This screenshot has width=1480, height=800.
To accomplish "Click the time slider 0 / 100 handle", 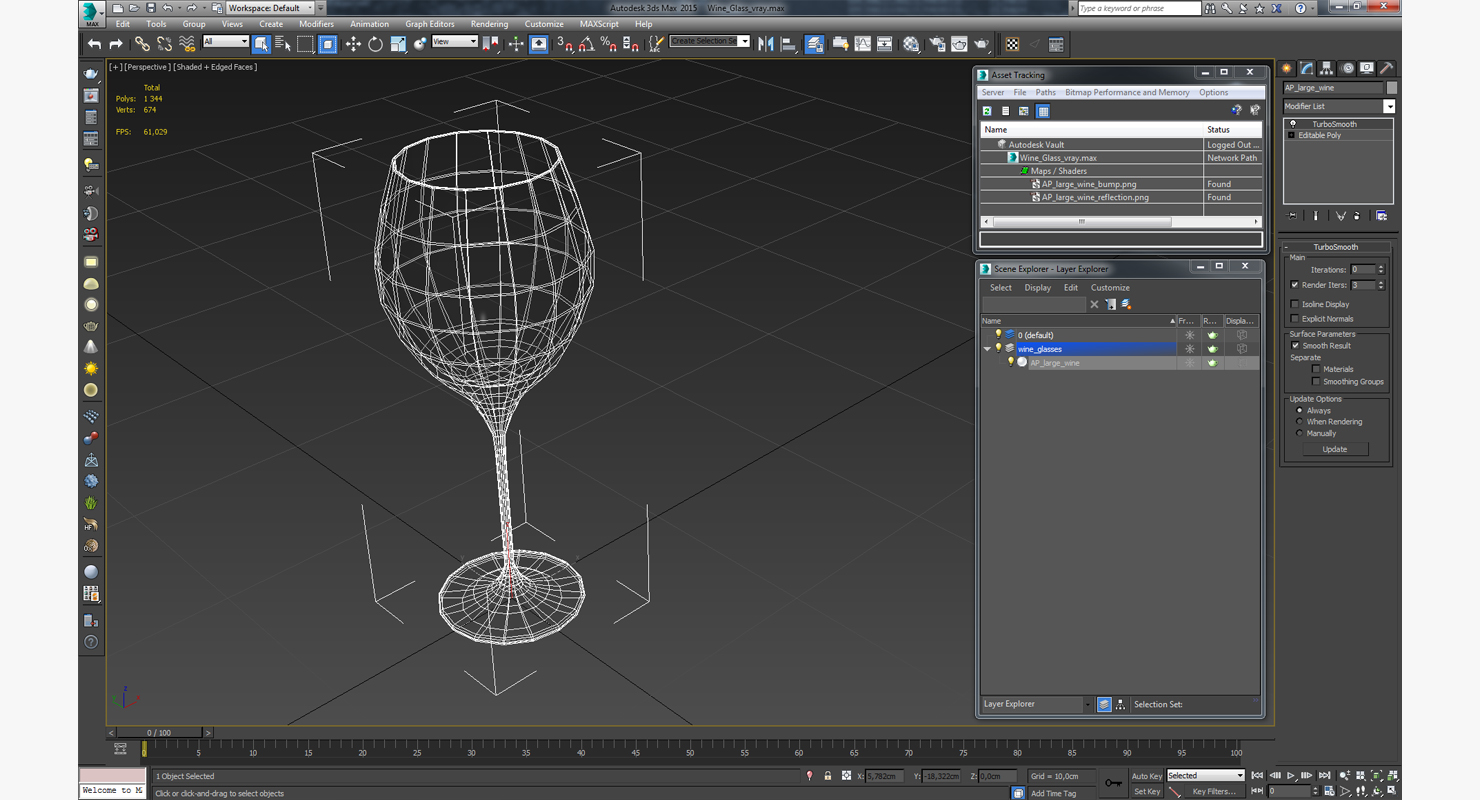I will coord(159,733).
